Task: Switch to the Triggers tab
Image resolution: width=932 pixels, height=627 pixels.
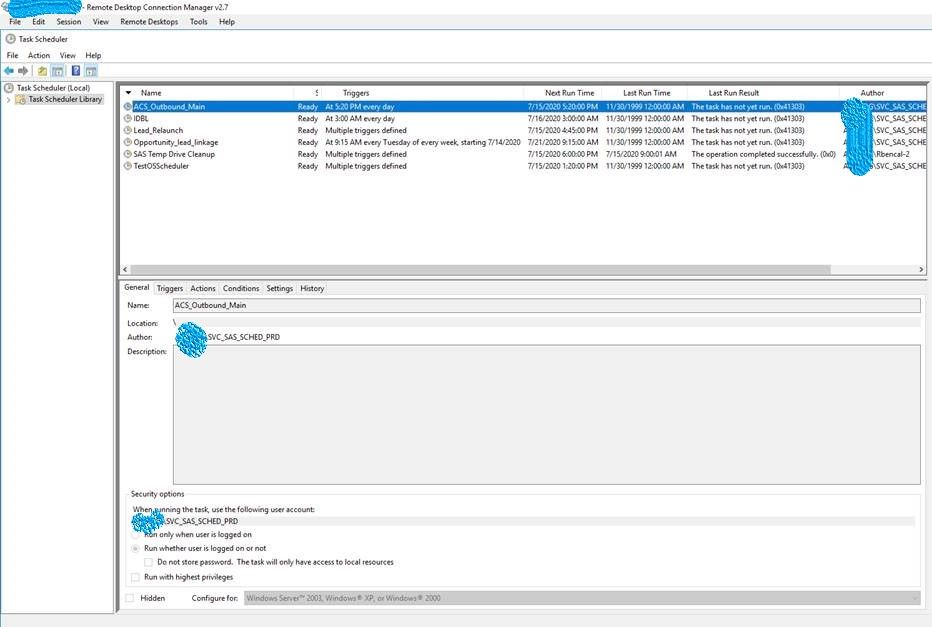Action: 170,288
